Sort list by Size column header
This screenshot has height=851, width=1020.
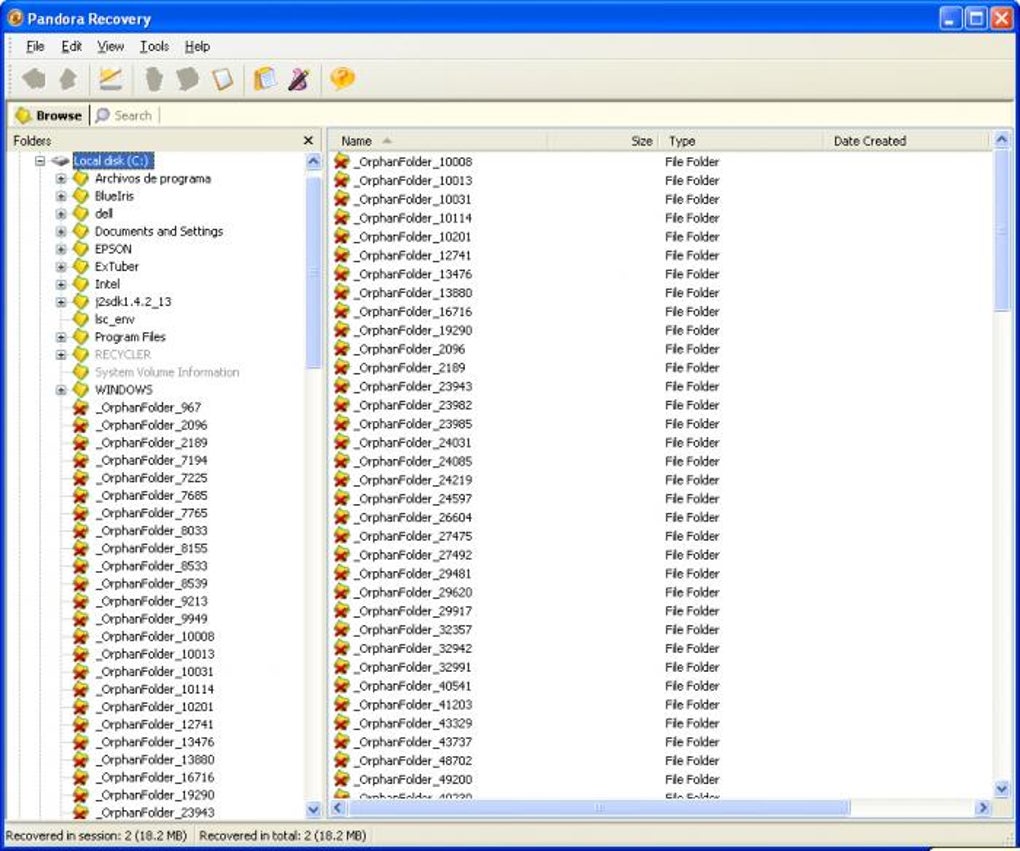click(x=604, y=141)
